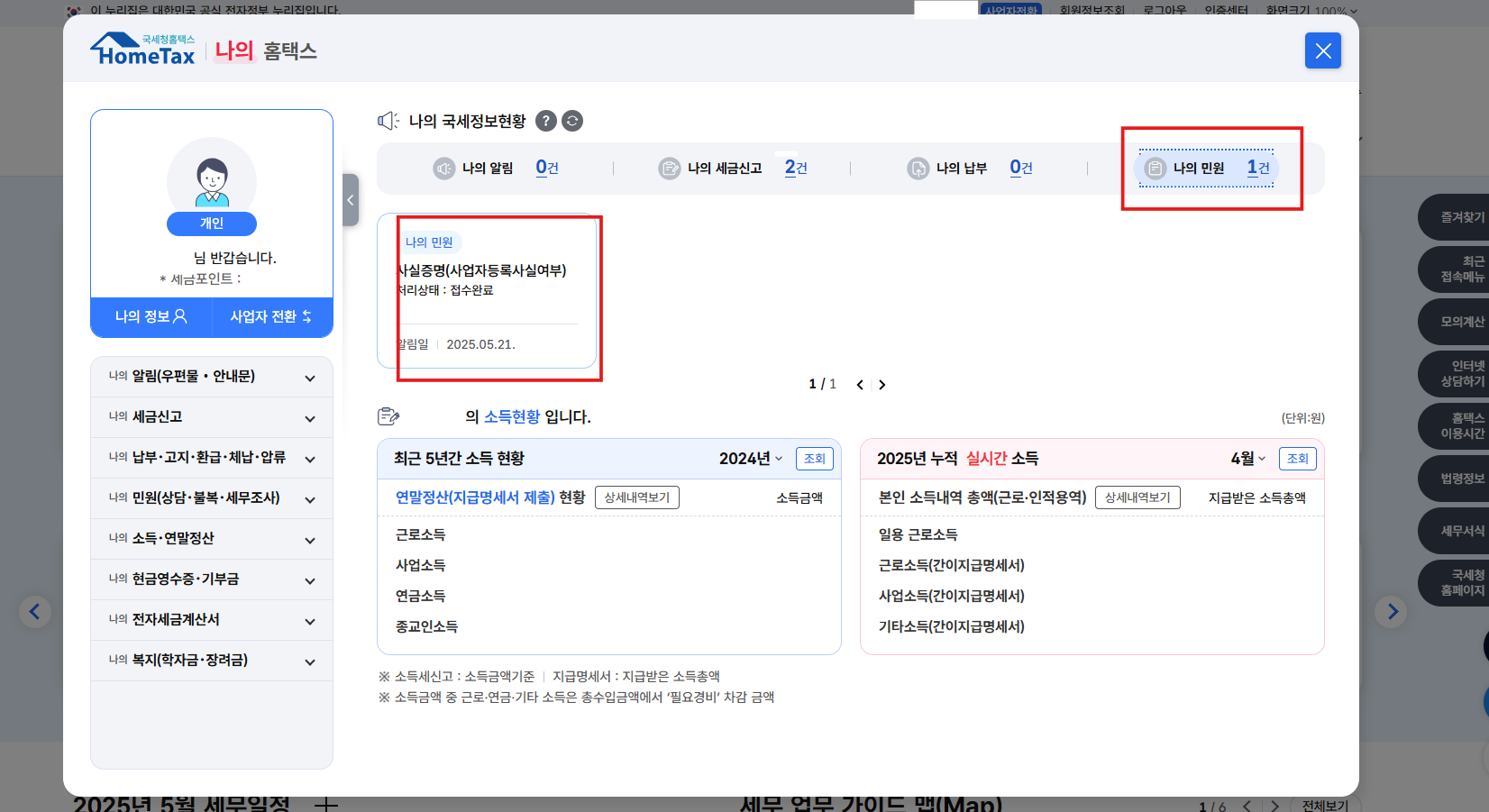Click 조회 for 최근 5년간 소득 현황
Viewport: 1489px width, 812px height.
click(815, 459)
